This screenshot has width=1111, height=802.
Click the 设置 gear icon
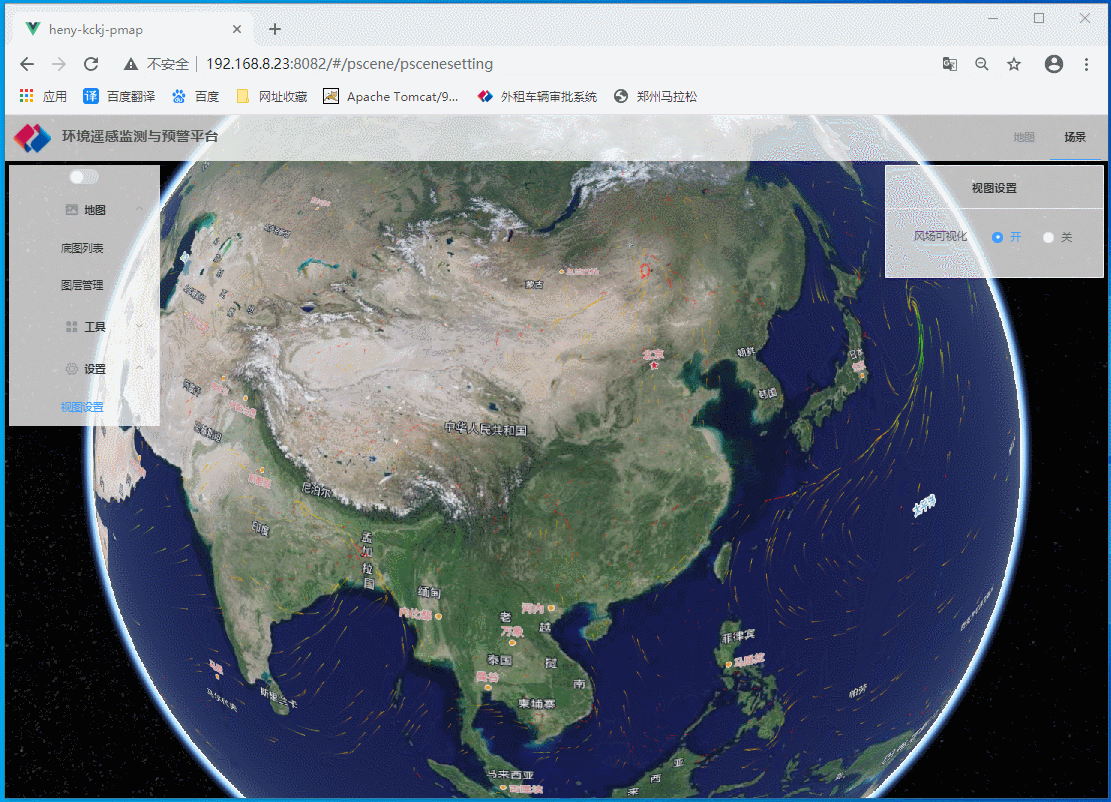72,368
